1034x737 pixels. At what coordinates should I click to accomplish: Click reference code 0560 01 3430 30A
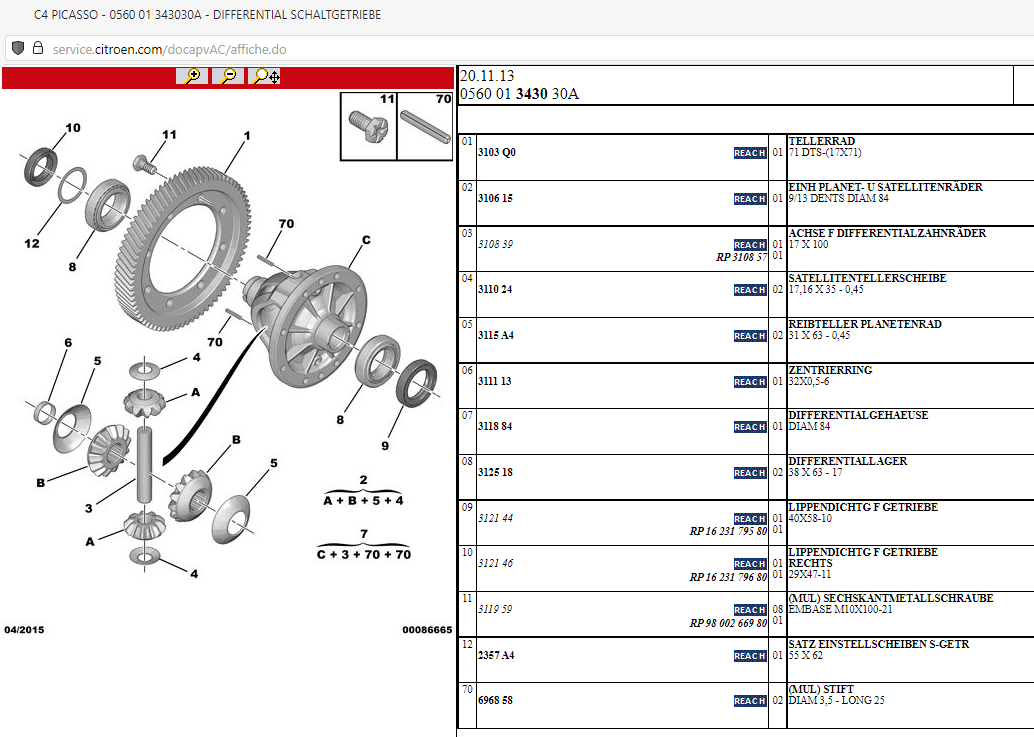[x=519, y=94]
